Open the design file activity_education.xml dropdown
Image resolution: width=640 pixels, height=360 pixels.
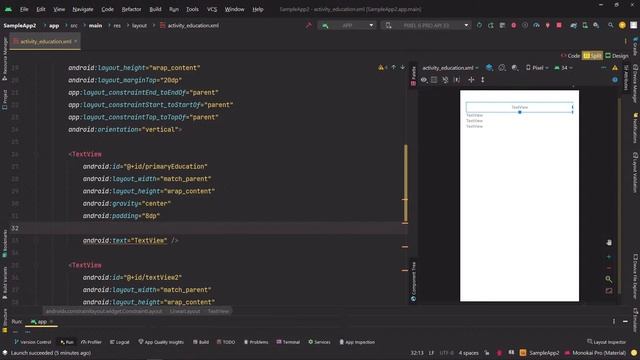coord(450,68)
